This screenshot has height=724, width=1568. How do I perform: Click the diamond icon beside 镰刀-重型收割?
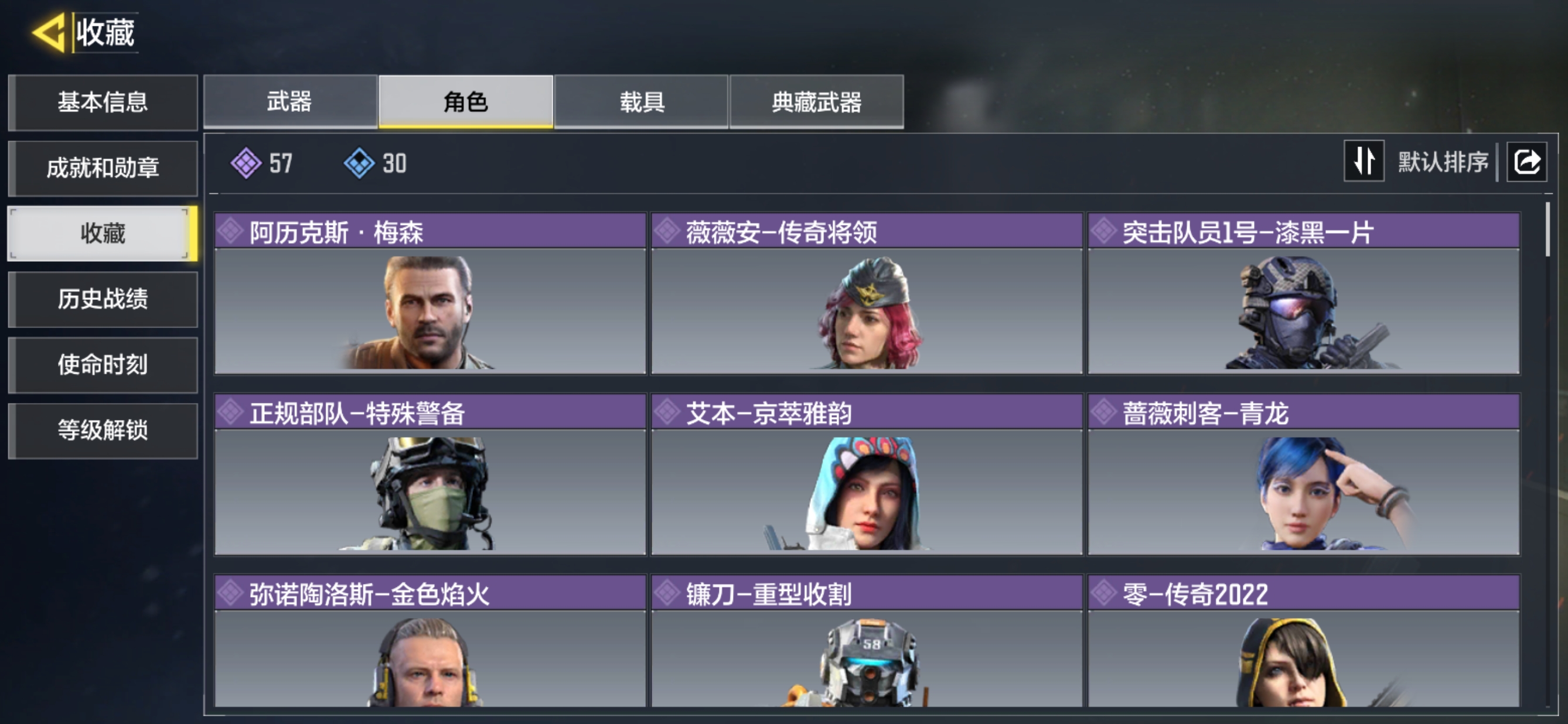click(x=667, y=593)
